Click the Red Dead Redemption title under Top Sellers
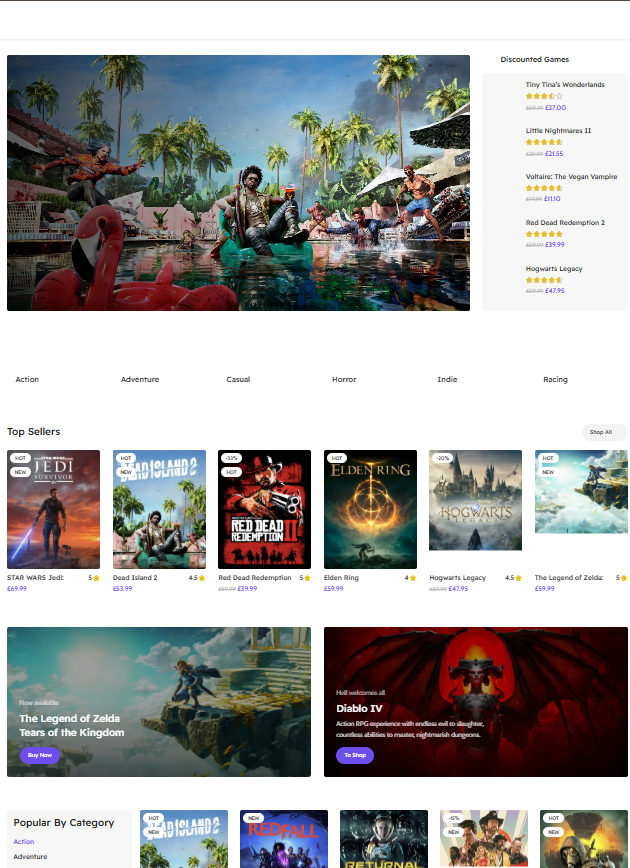Screen dimensions: 630x868 255,577
